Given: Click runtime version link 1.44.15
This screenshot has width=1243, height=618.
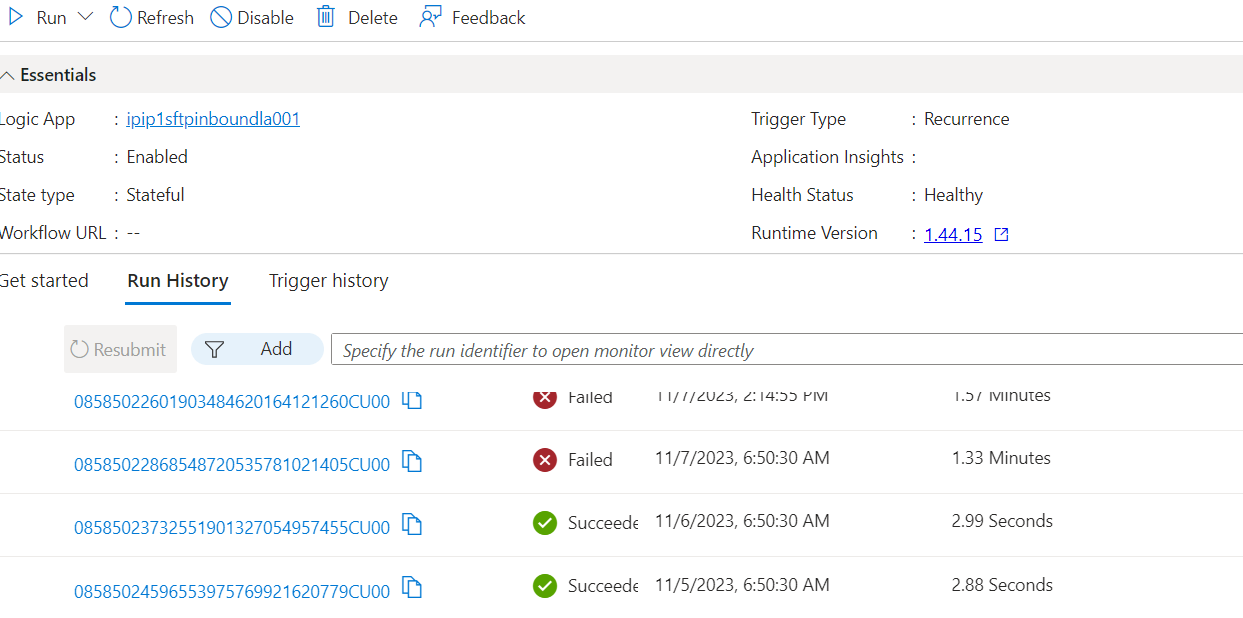Looking at the screenshot, I should click(951, 233).
